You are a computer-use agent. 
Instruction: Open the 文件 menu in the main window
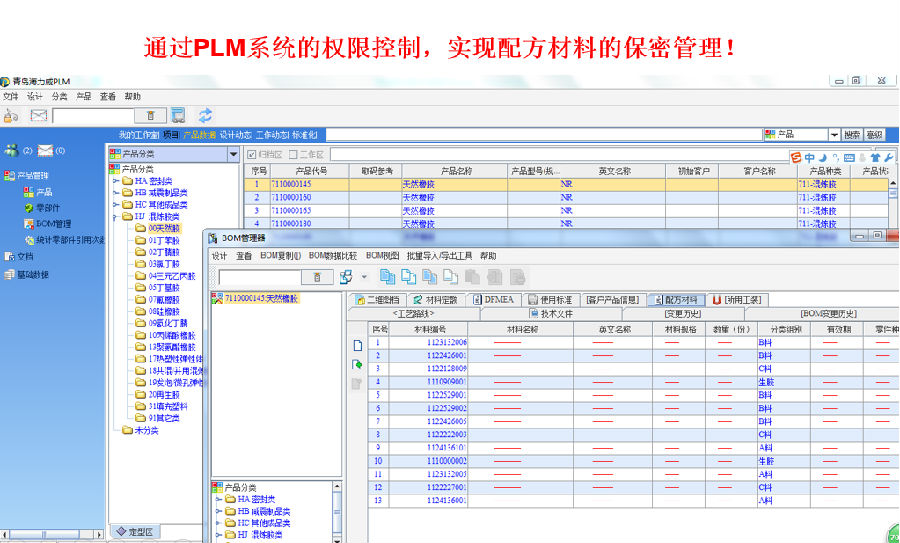click(x=11, y=97)
